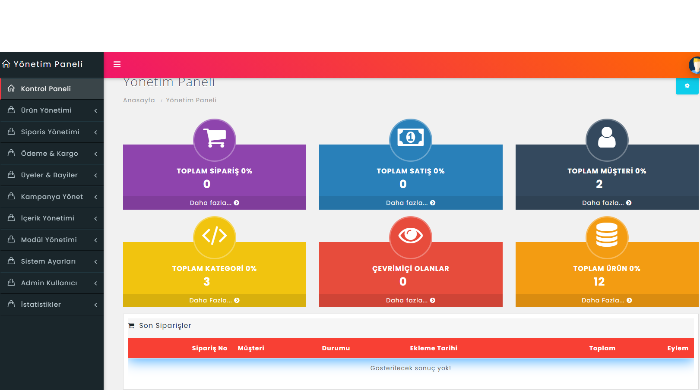
Task: Click the TOPLAM MÜŞTERİ 0% card title
Action: pos(607,171)
